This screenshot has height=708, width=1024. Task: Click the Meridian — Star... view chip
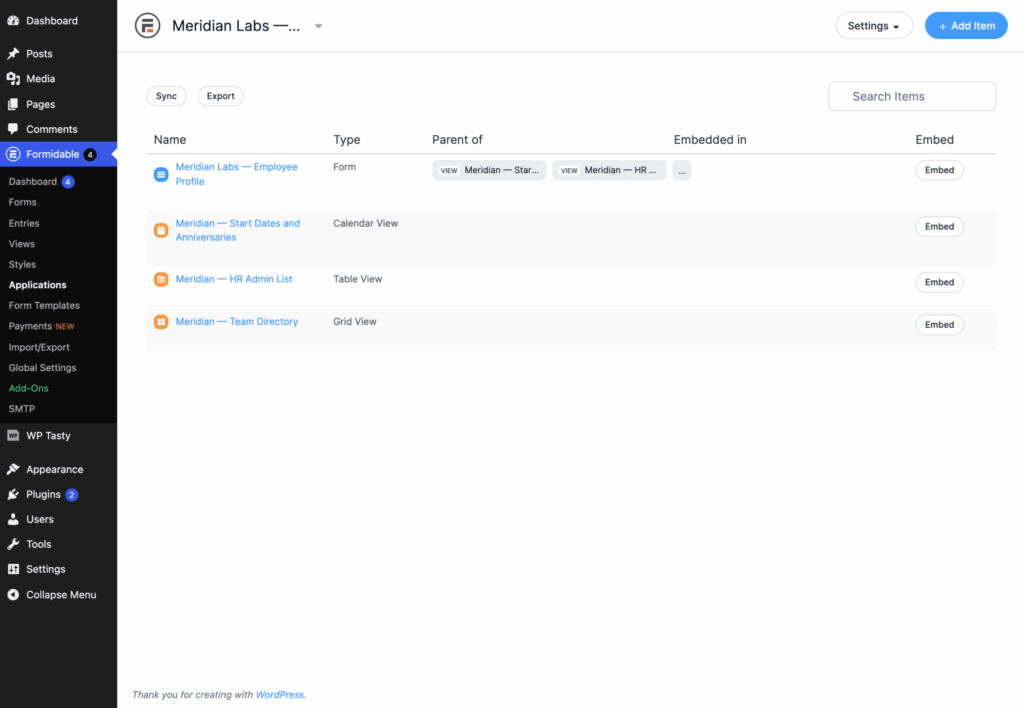(489, 170)
